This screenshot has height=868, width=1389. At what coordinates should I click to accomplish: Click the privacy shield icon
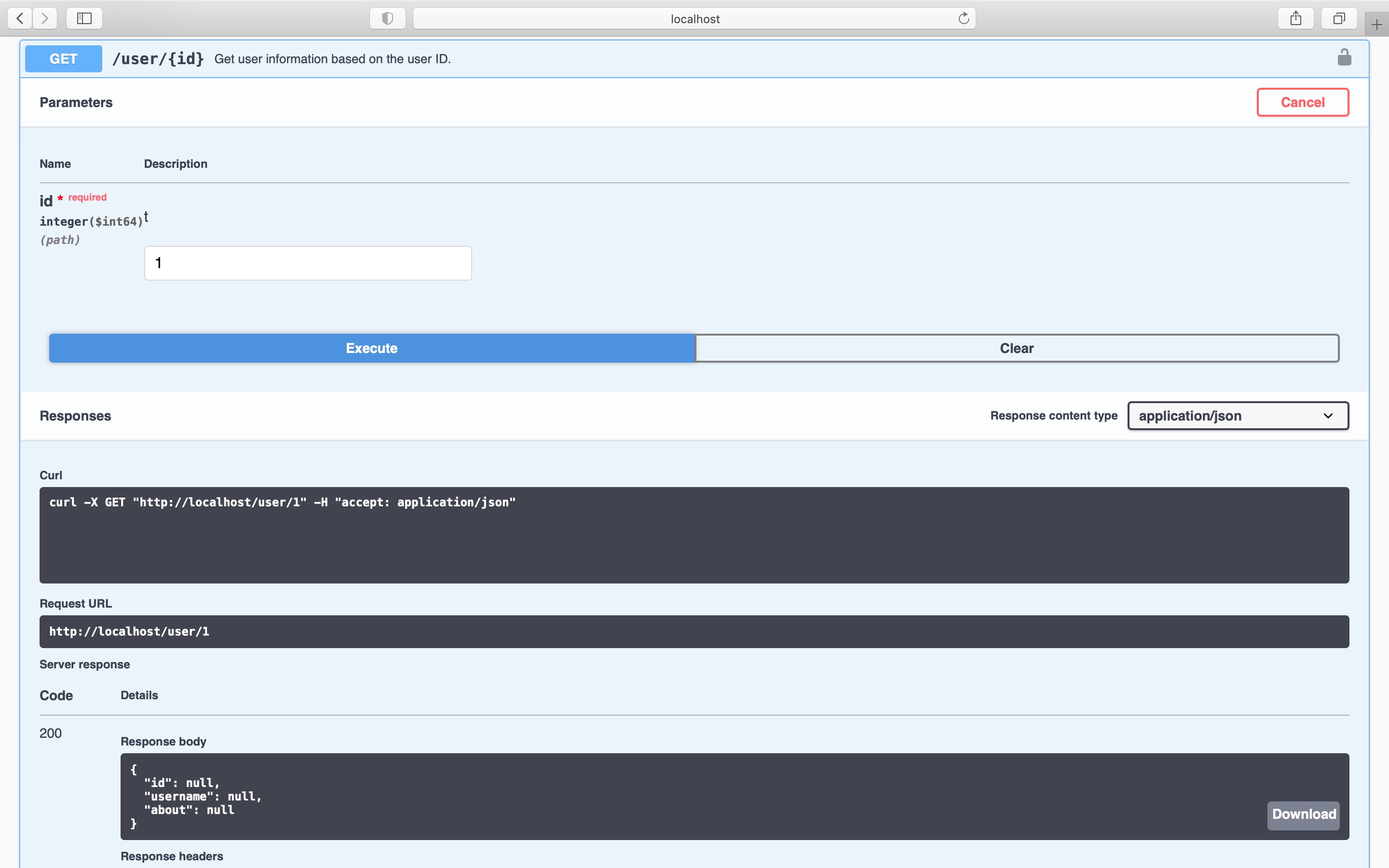coord(387,18)
